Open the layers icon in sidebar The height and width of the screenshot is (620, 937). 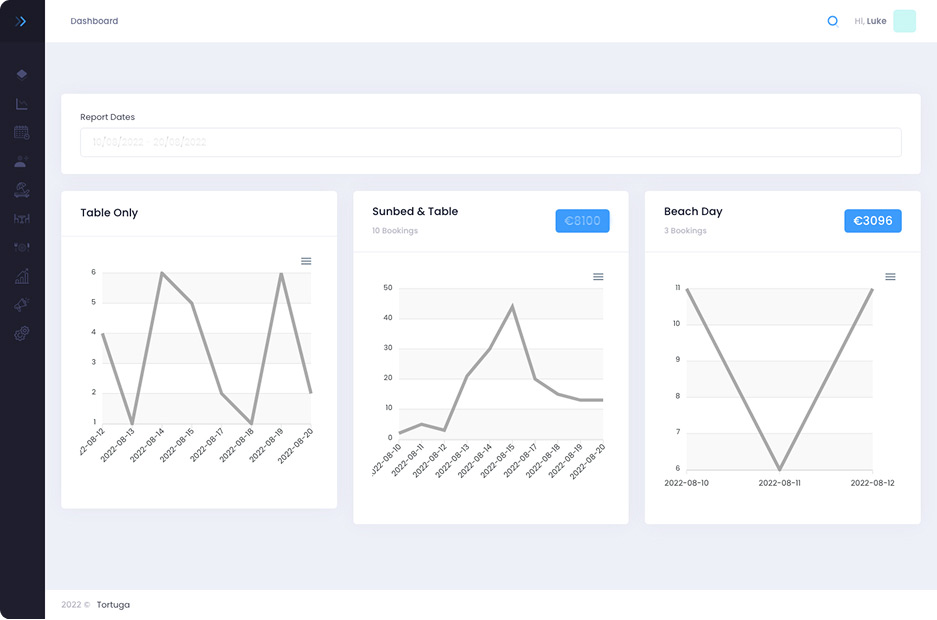[x=22, y=74]
